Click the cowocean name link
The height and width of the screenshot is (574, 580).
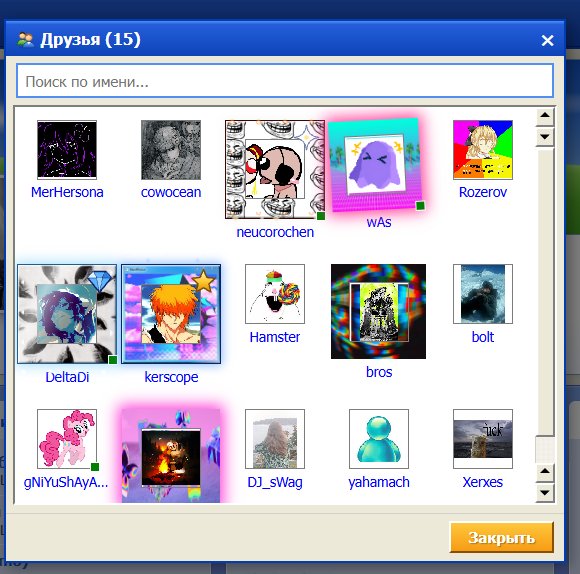pyautogui.click(x=171, y=192)
